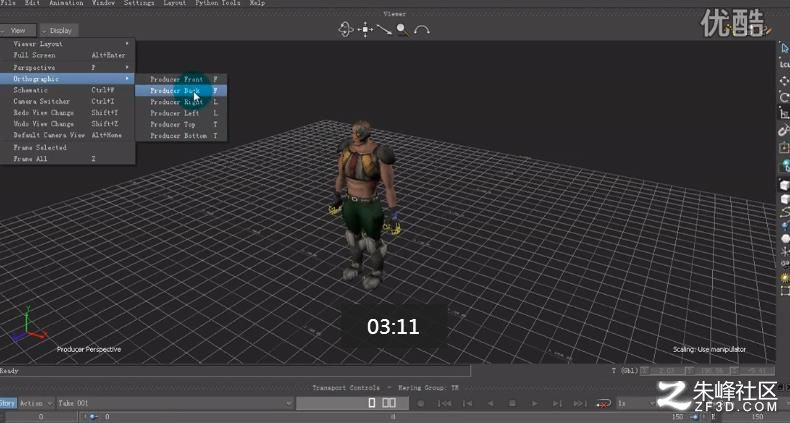Expand the Orthographic submenu
This screenshot has width=790, height=423.
[68, 79]
